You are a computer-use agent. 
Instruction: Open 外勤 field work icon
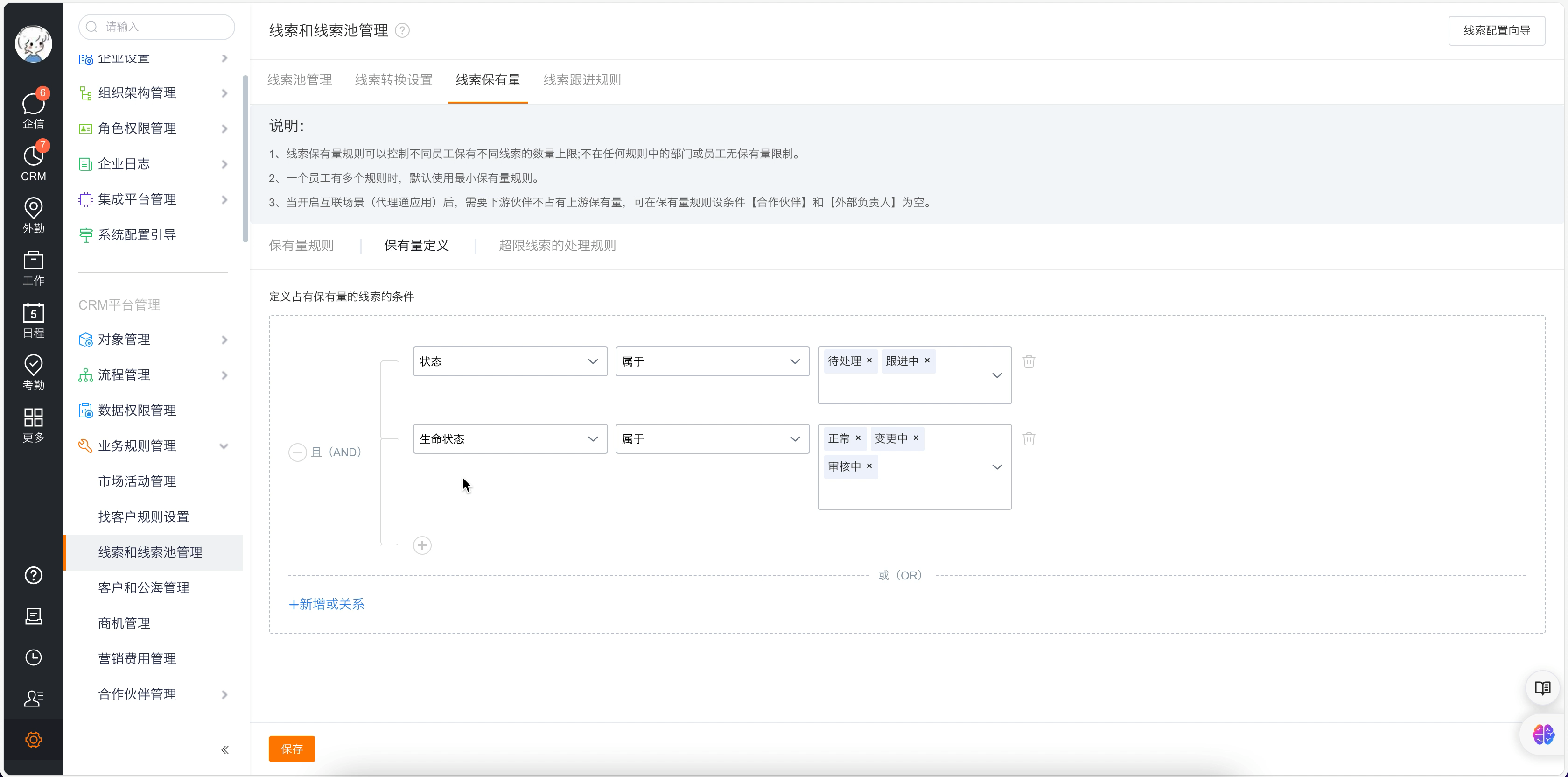(34, 215)
